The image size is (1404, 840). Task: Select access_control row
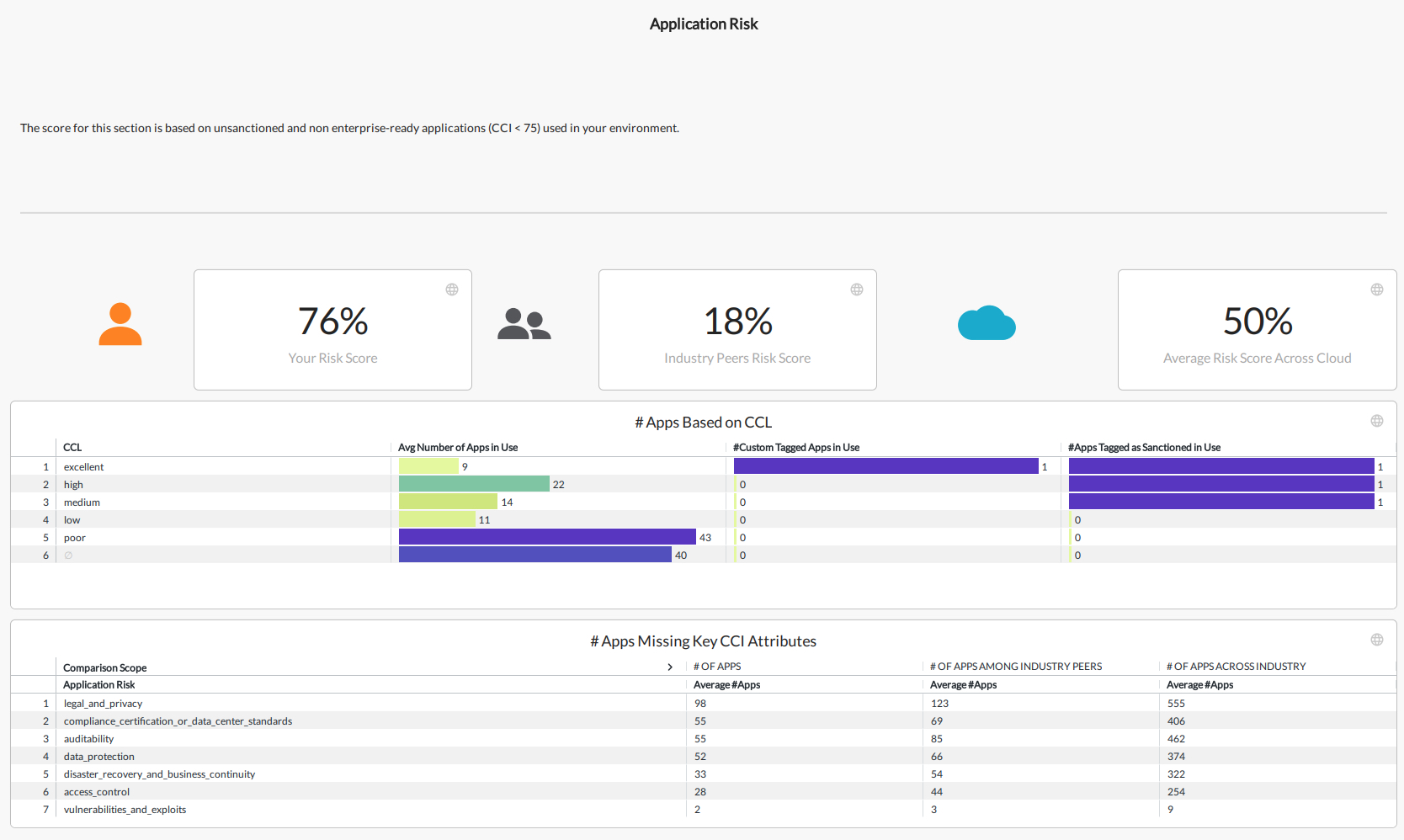(704, 792)
